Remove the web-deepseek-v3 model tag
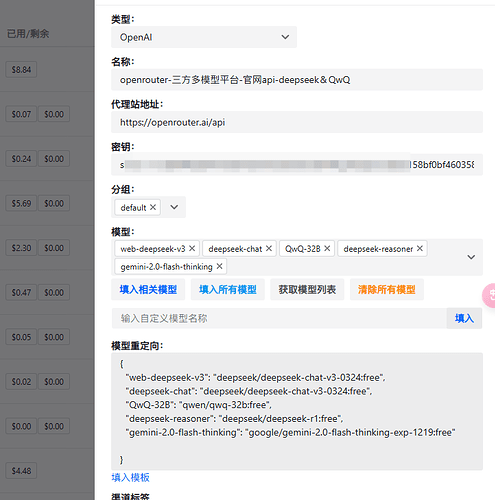The height and width of the screenshot is (500, 495). tap(192, 248)
